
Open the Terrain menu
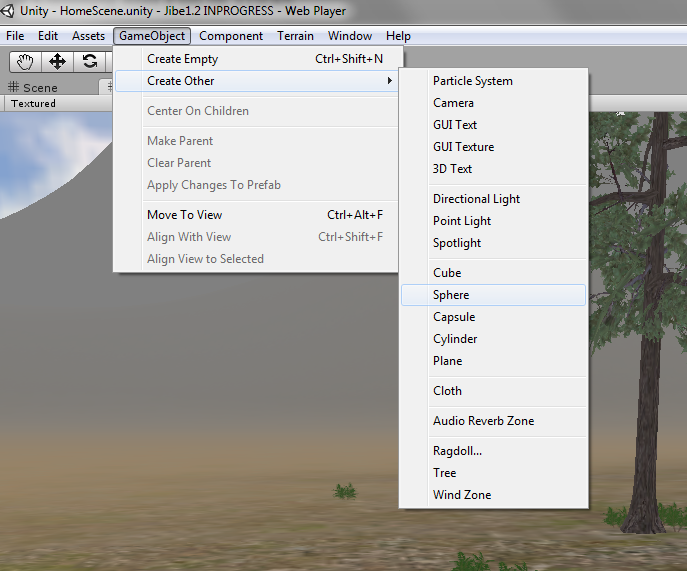(x=295, y=36)
